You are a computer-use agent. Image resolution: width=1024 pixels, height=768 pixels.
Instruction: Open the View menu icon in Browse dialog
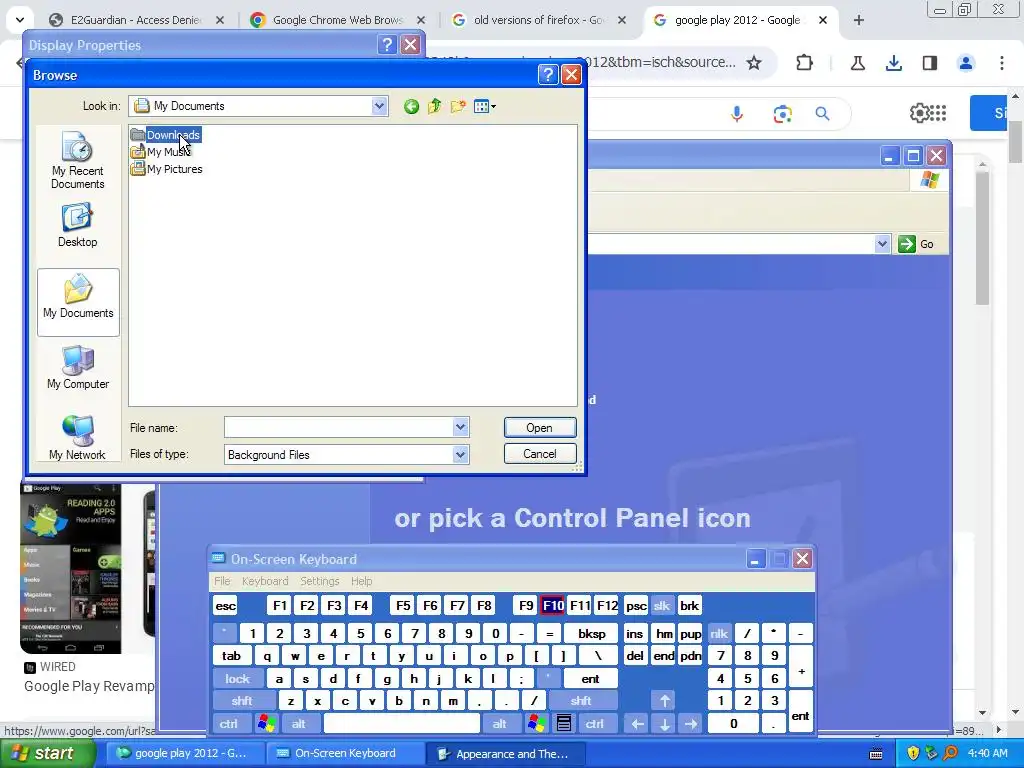pos(485,106)
